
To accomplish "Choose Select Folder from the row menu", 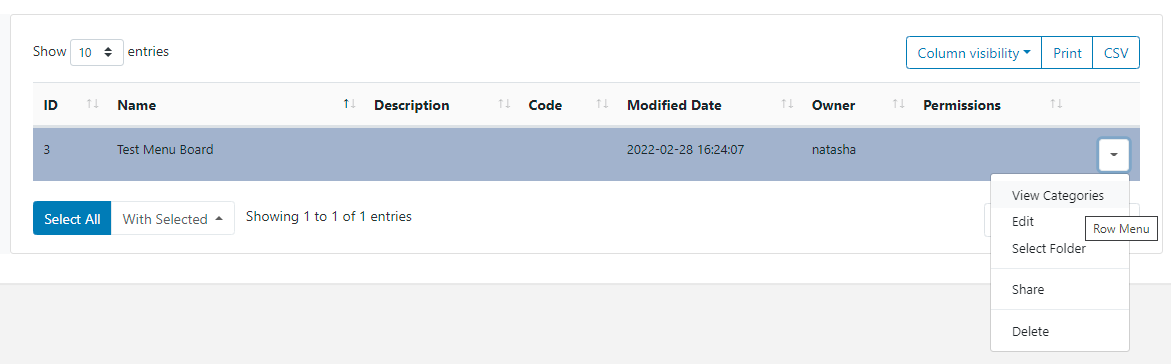I will click(1049, 249).
